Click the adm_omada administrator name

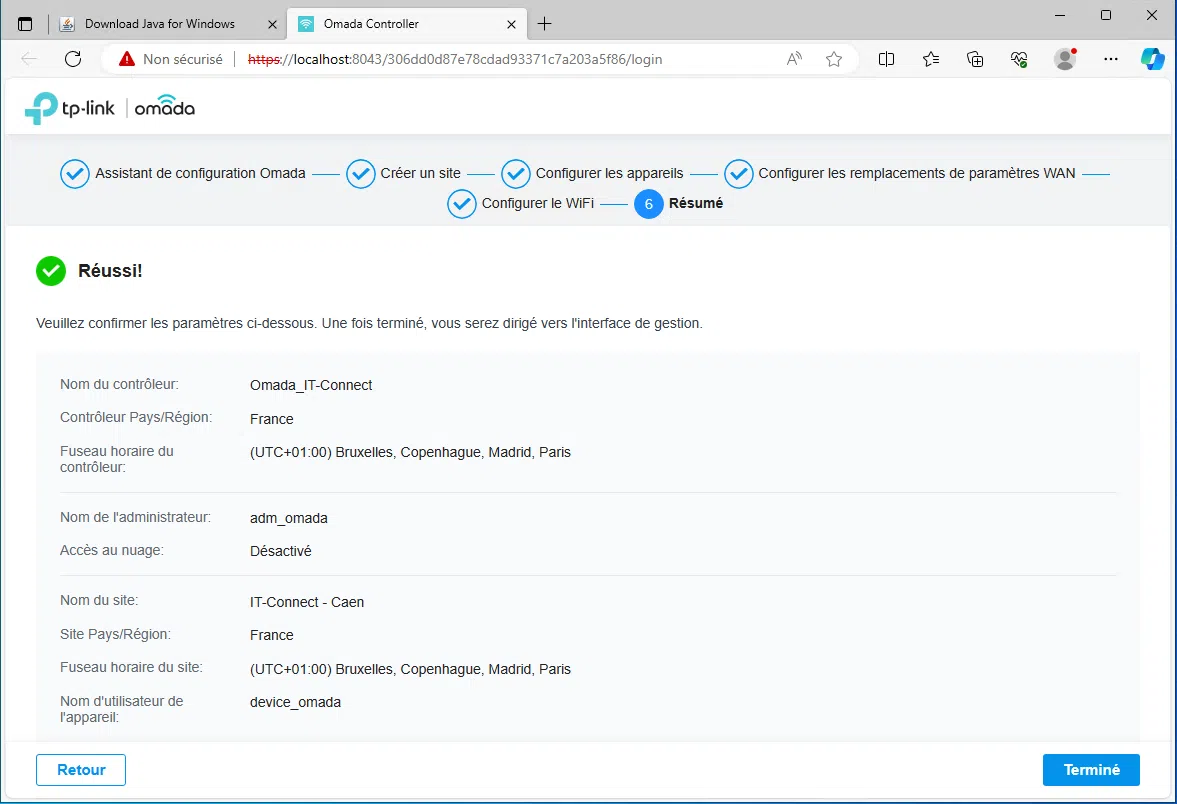(x=289, y=518)
